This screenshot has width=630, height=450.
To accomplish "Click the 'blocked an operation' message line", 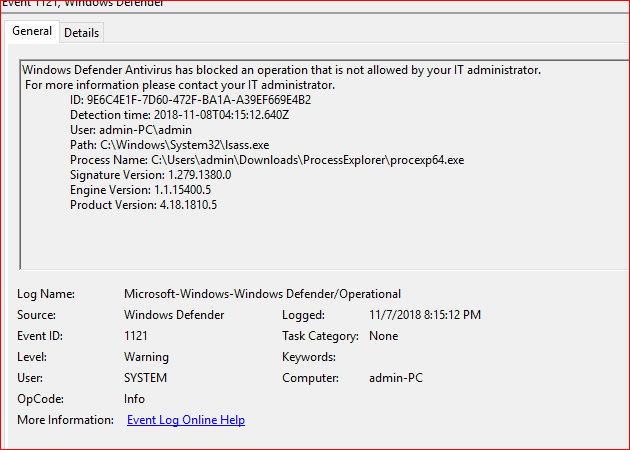I will tap(281, 70).
